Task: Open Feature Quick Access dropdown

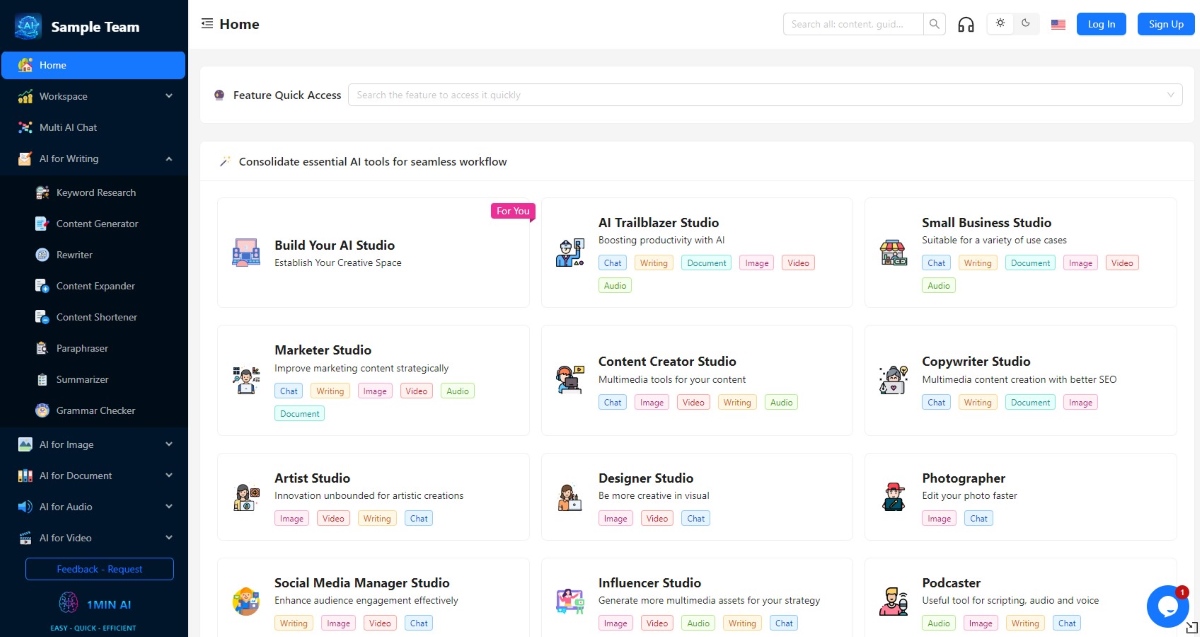Action: (765, 95)
